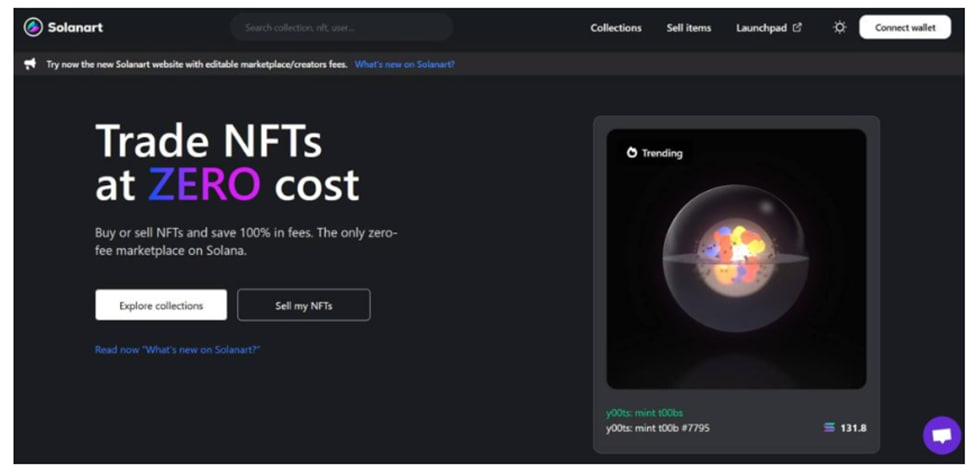Click the external link icon beside Launchpad
Image resolution: width=975 pixels, height=472 pixels.
[797, 27]
